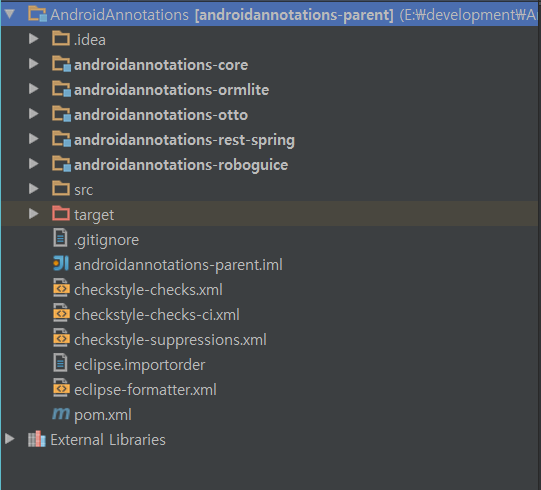
Task: Expand the External Libraries node
Action: coord(10,439)
